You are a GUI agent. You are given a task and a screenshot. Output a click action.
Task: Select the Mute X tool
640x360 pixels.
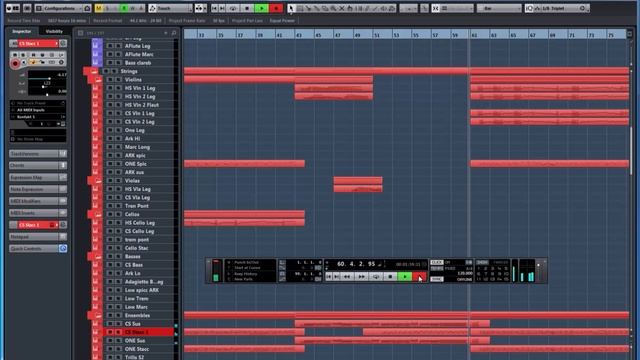coord(342,8)
